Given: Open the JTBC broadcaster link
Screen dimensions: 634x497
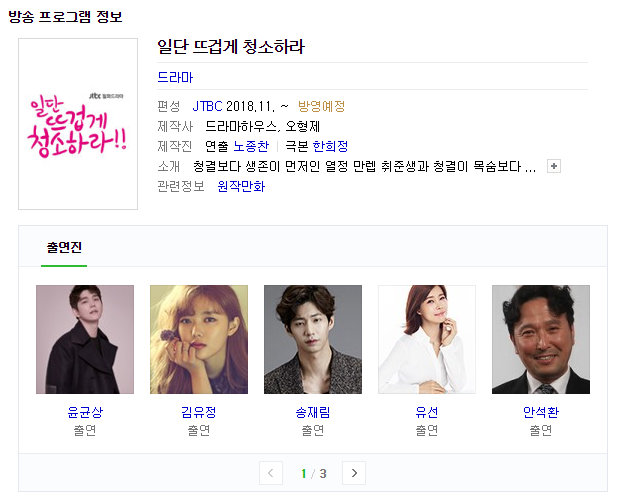Looking at the screenshot, I should click(x=207, y=106).
